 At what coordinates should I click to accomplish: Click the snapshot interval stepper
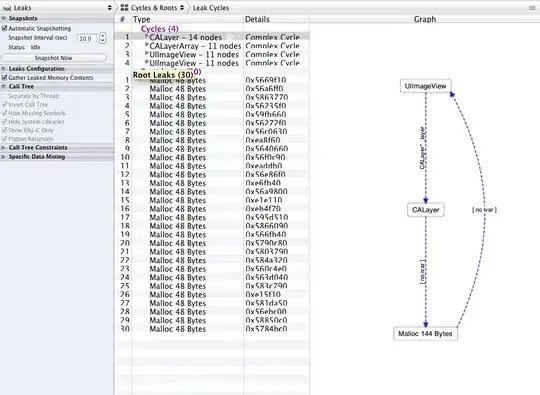pyautogui.click(x=102, y=38)
